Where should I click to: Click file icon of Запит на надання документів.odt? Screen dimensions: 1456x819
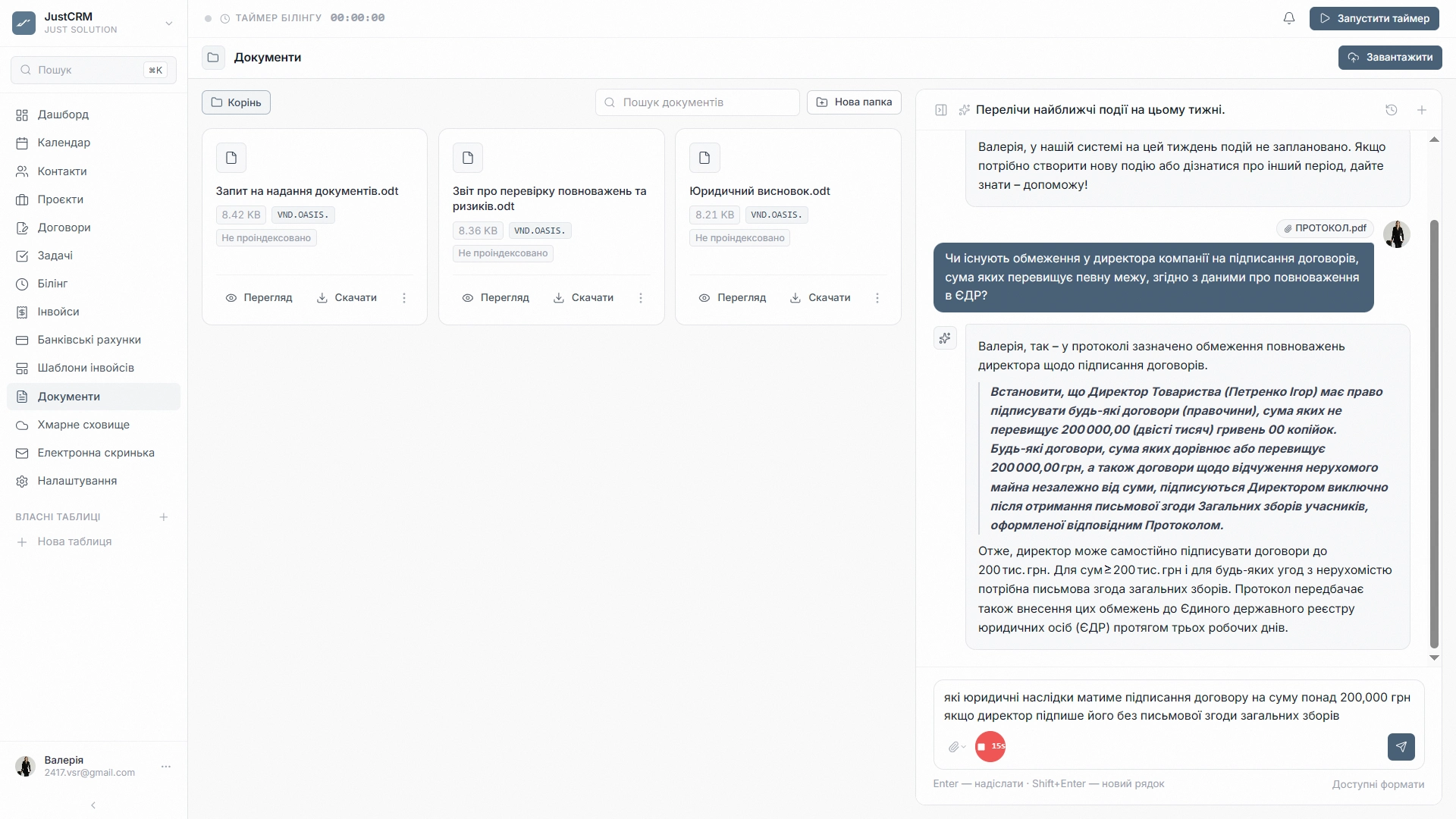[231, 158]
